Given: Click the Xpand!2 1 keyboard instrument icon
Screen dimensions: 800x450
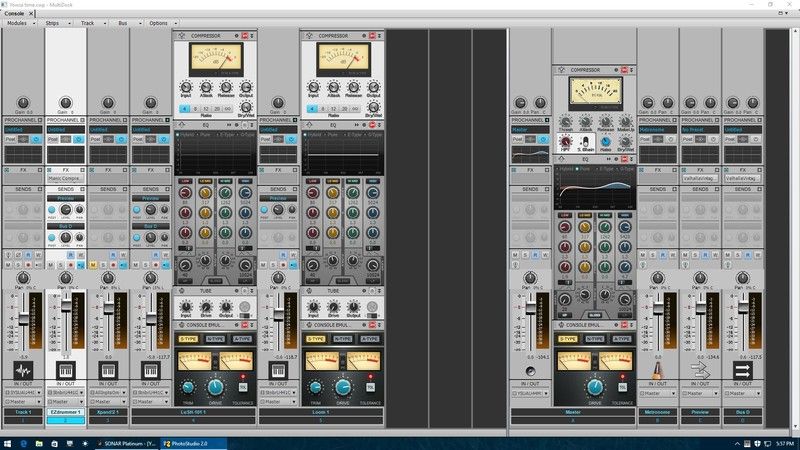Looking at the screenshot, I should pyautogui.click(x=108, y=370).
